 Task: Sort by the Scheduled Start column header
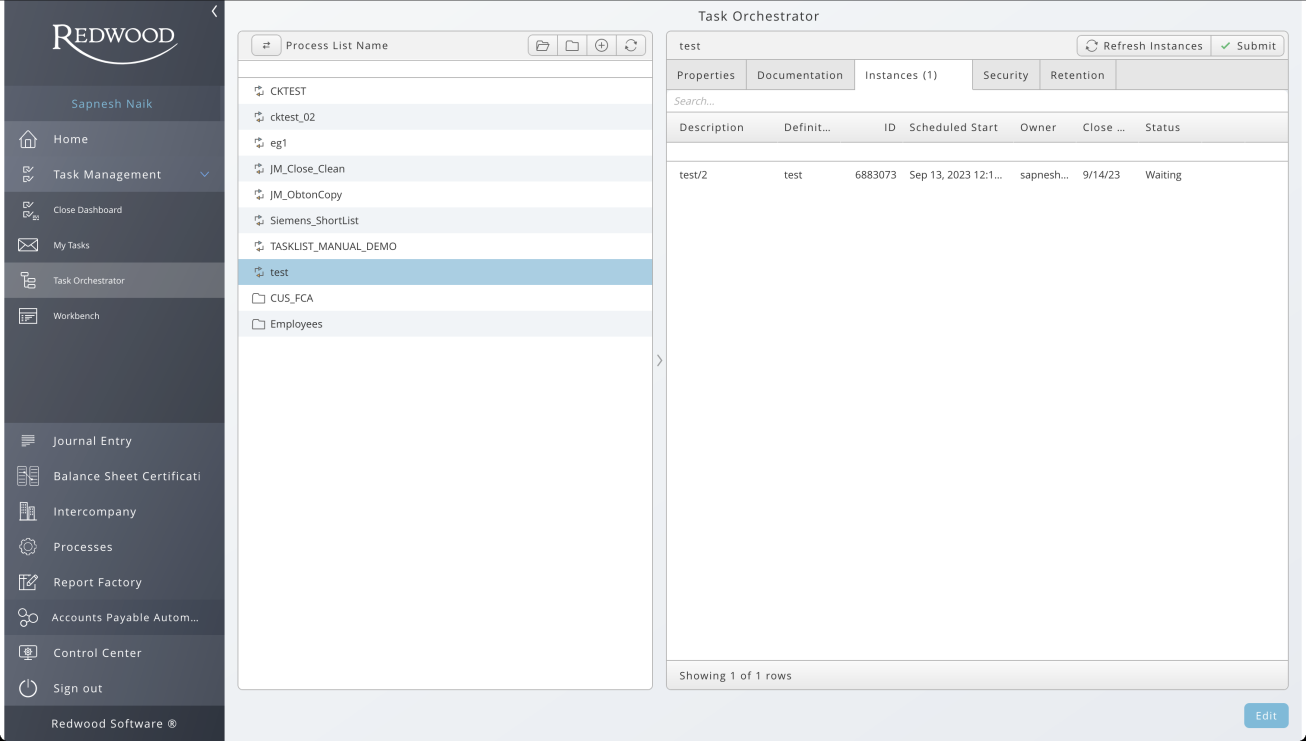[954, 128]
